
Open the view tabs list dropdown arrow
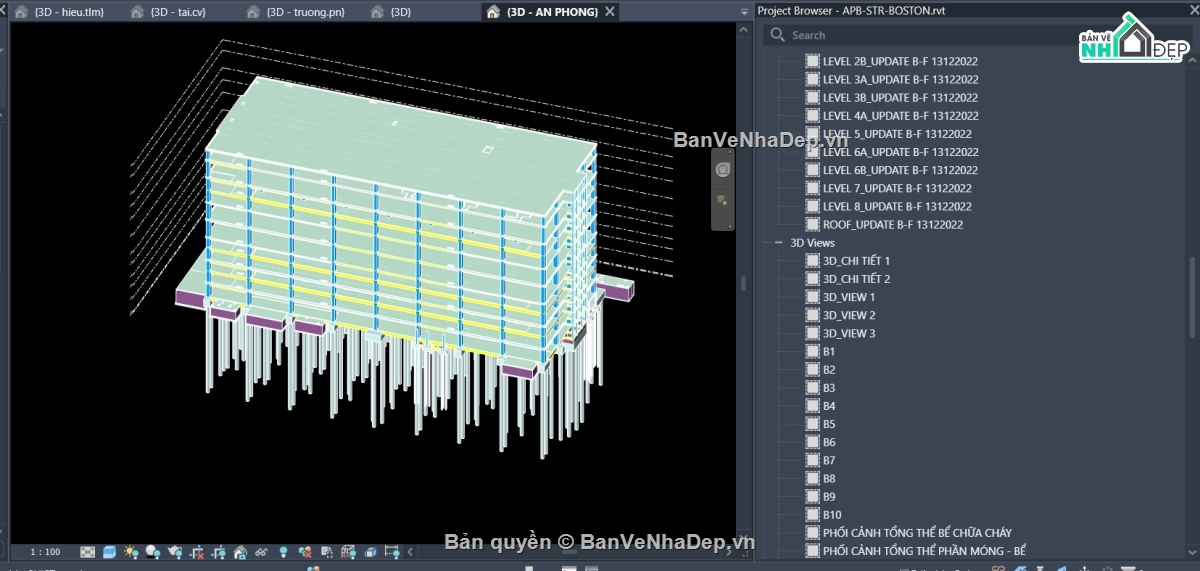[x=744, y=12]
